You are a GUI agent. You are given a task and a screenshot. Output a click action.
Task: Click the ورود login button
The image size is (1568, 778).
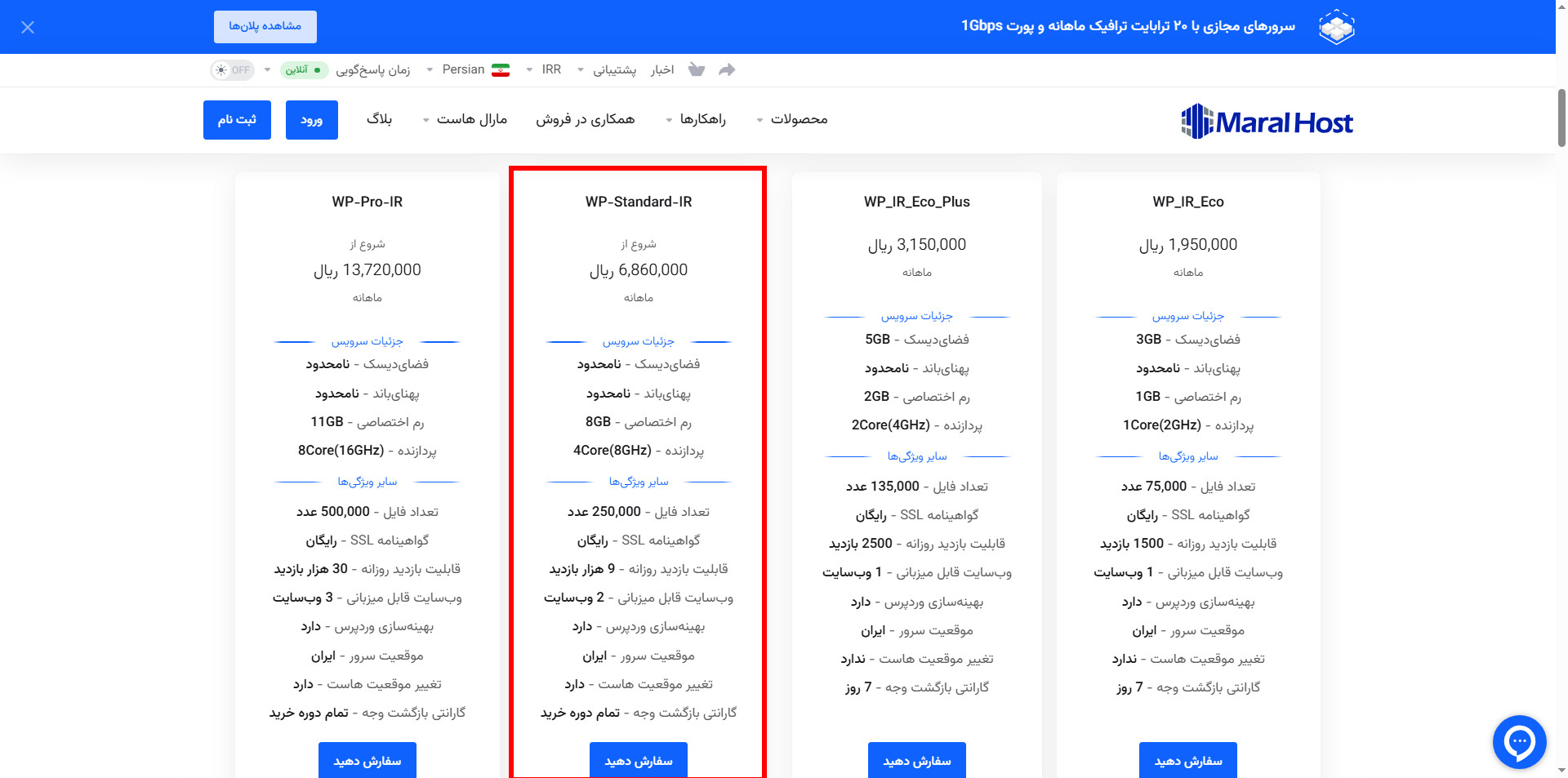(311, 120)
